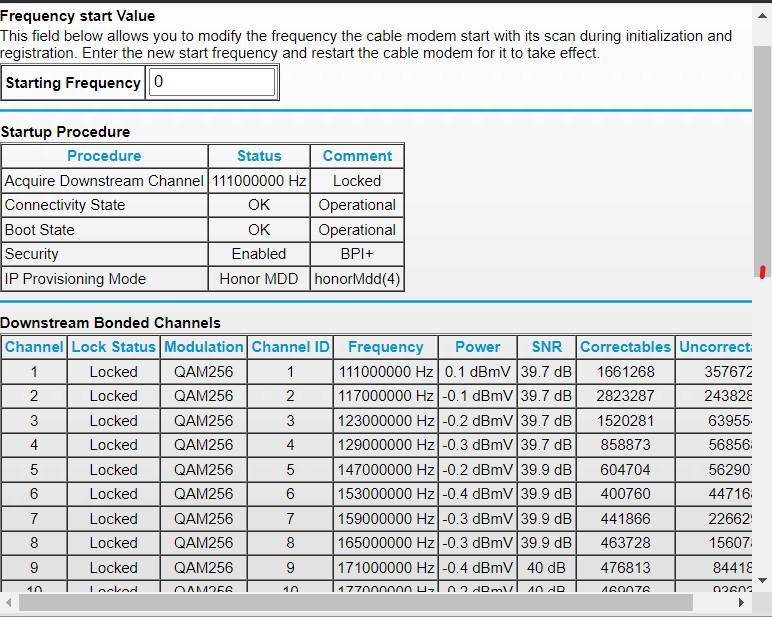Click the Frequency column header in the Downstream table

point(386,347)
